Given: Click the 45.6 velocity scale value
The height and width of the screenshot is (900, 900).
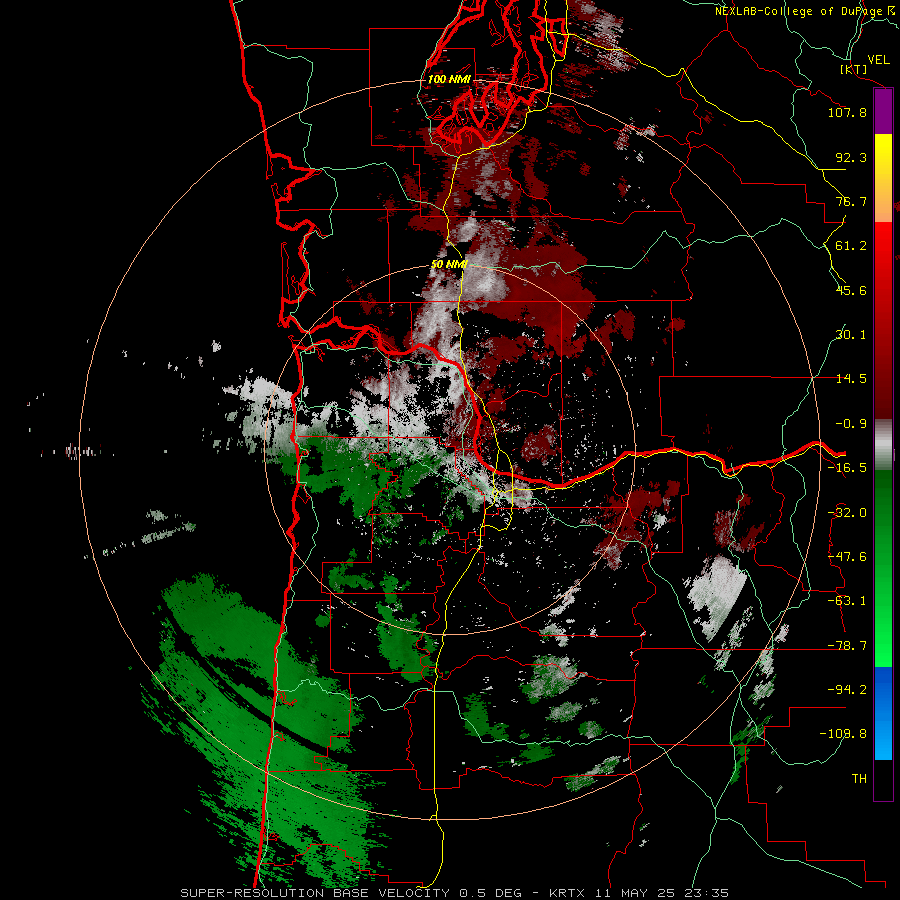Looking at the screenshot, I should coord(851,290).
